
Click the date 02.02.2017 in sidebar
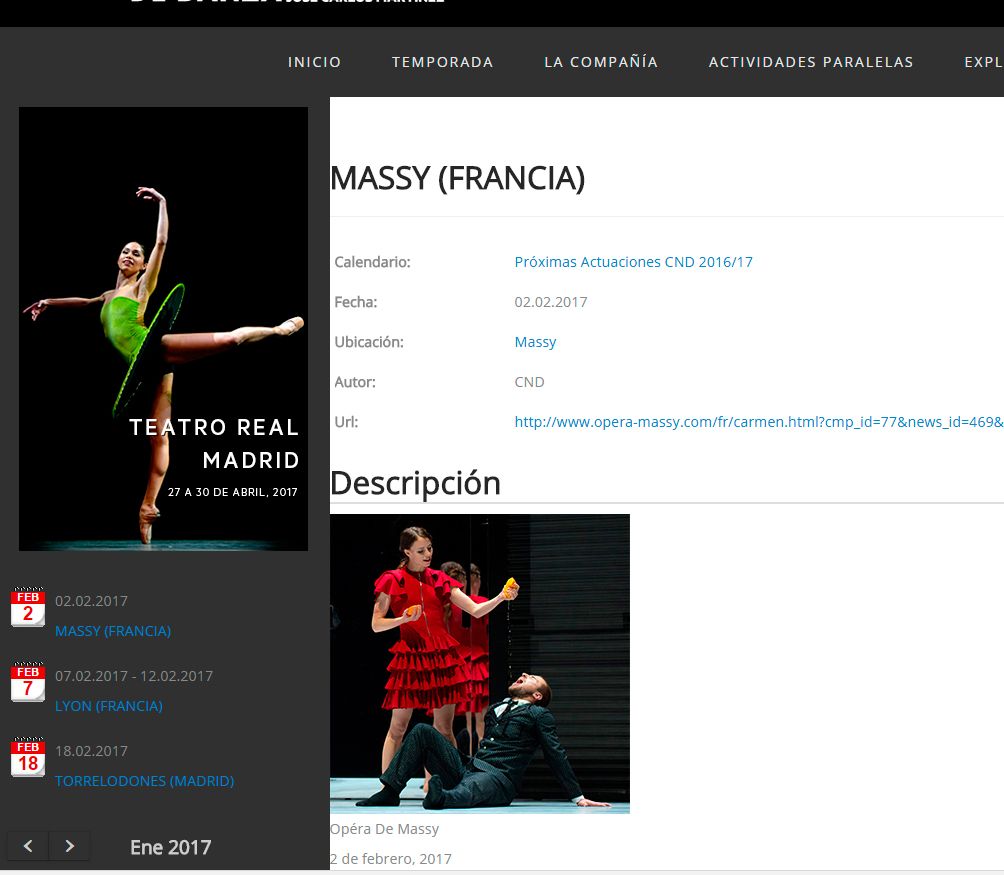(x=92, y=601)
